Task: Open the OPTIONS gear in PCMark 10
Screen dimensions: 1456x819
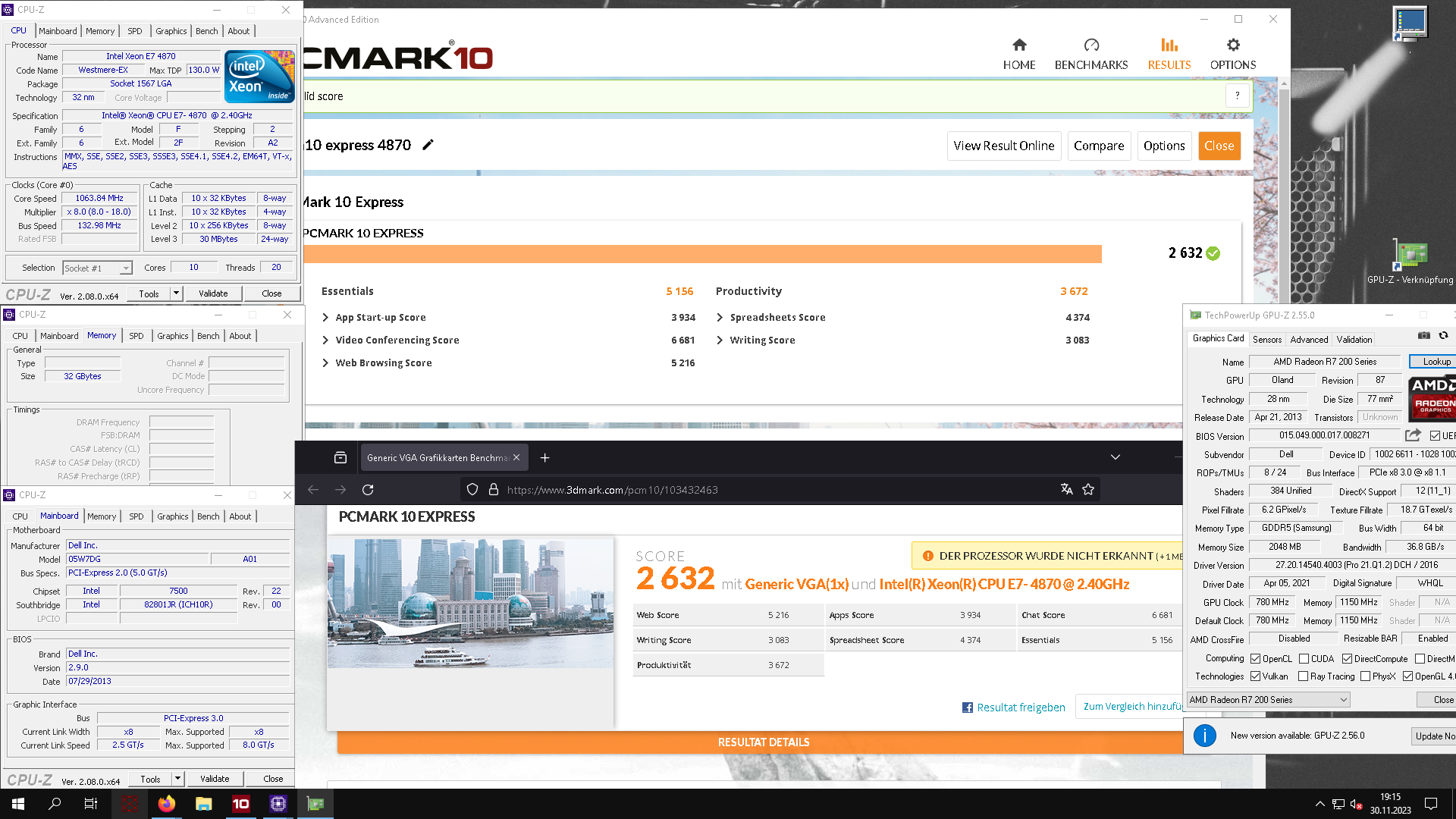Action: 1232,55
